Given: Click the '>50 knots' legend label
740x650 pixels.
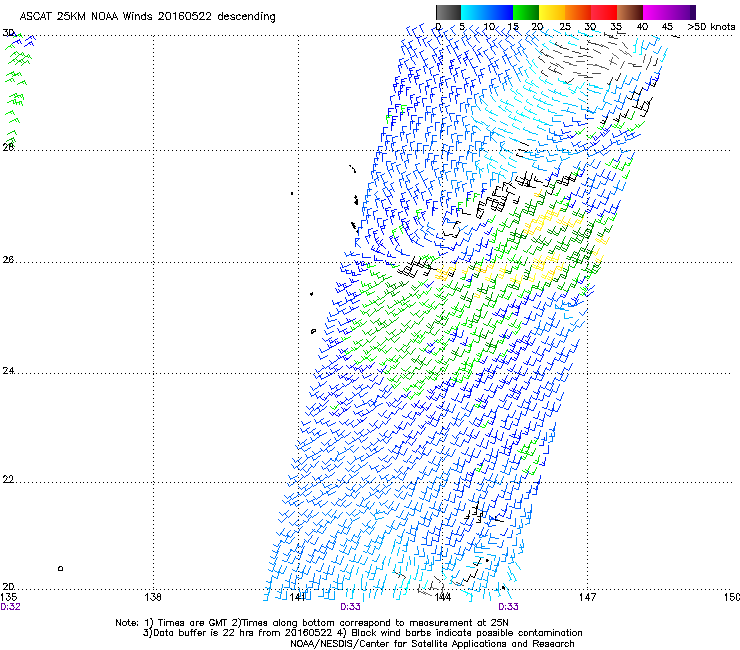Looking at the screenshot, I should 711,27.
